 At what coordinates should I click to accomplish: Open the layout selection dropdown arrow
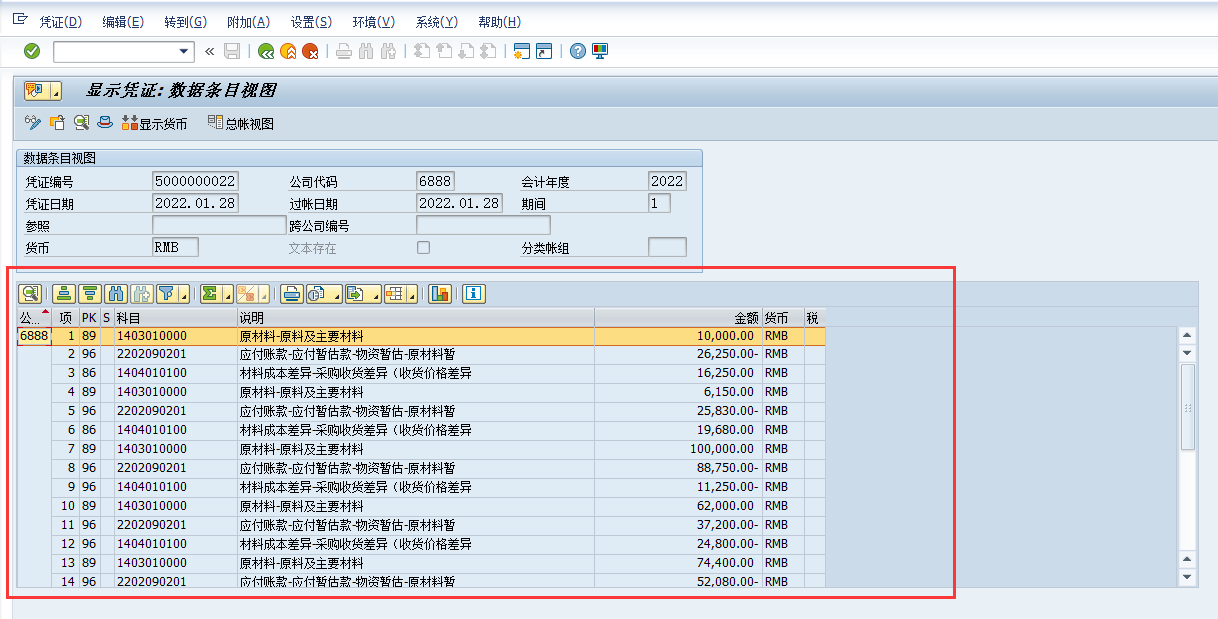point(413,295)
